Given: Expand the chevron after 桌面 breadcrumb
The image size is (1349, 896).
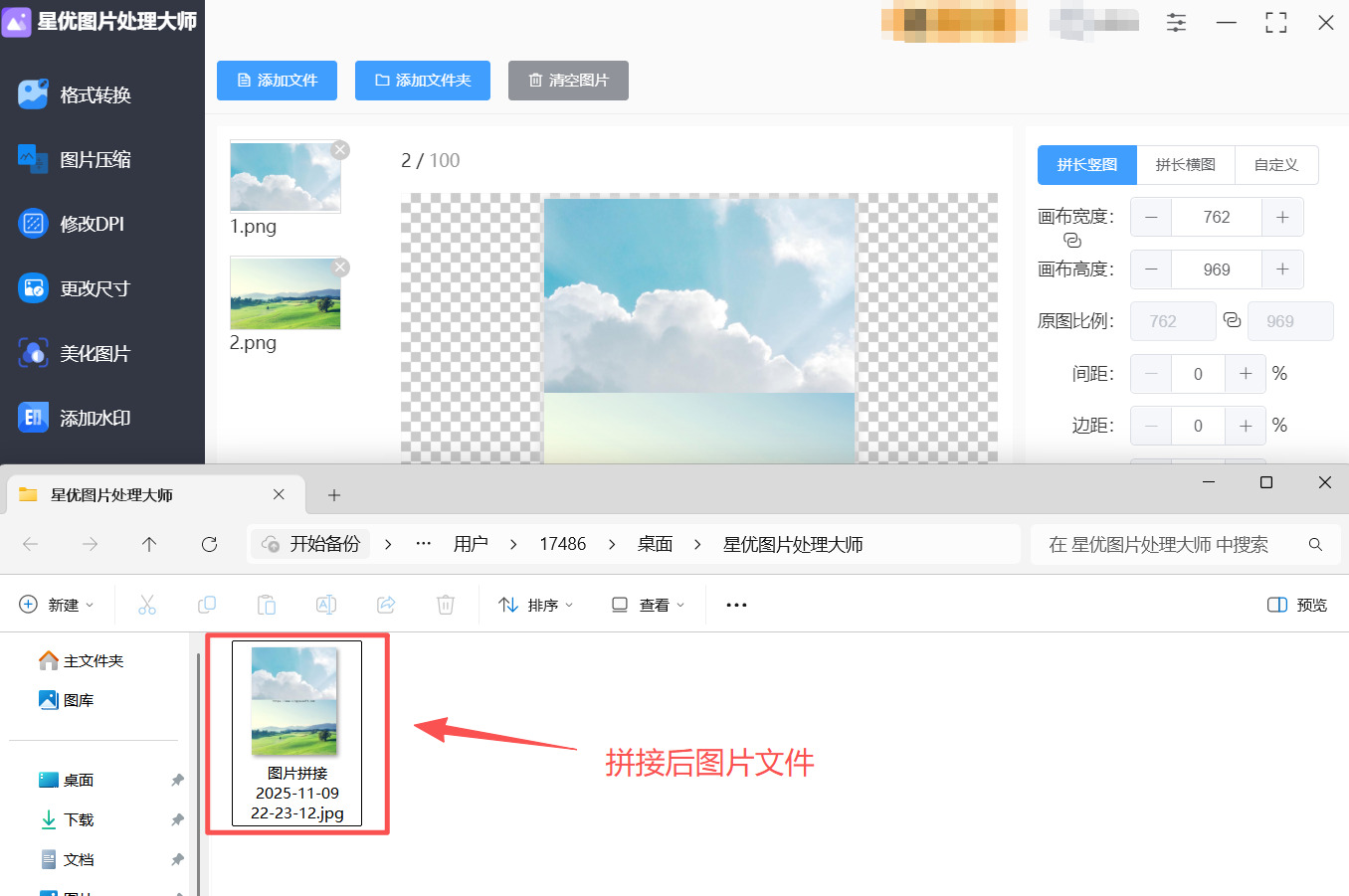Looking at the screenshot, I should (697, 544).
